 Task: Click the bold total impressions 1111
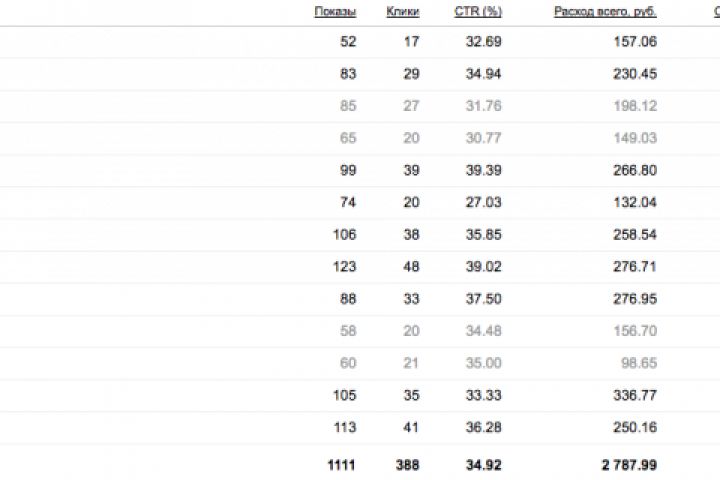pyautogui.click(x=341, y=465)
